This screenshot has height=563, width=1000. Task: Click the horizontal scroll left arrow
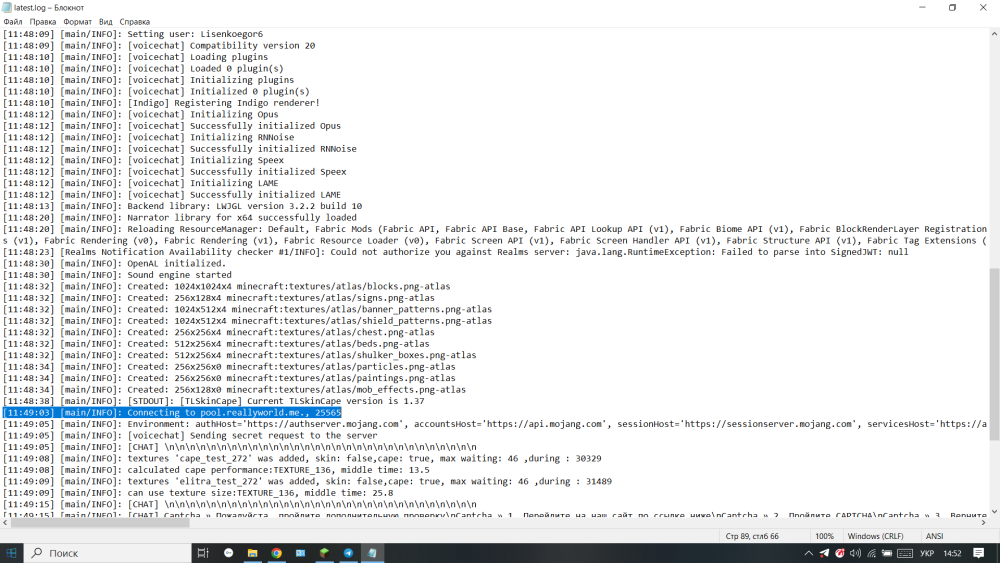(5, 522)
